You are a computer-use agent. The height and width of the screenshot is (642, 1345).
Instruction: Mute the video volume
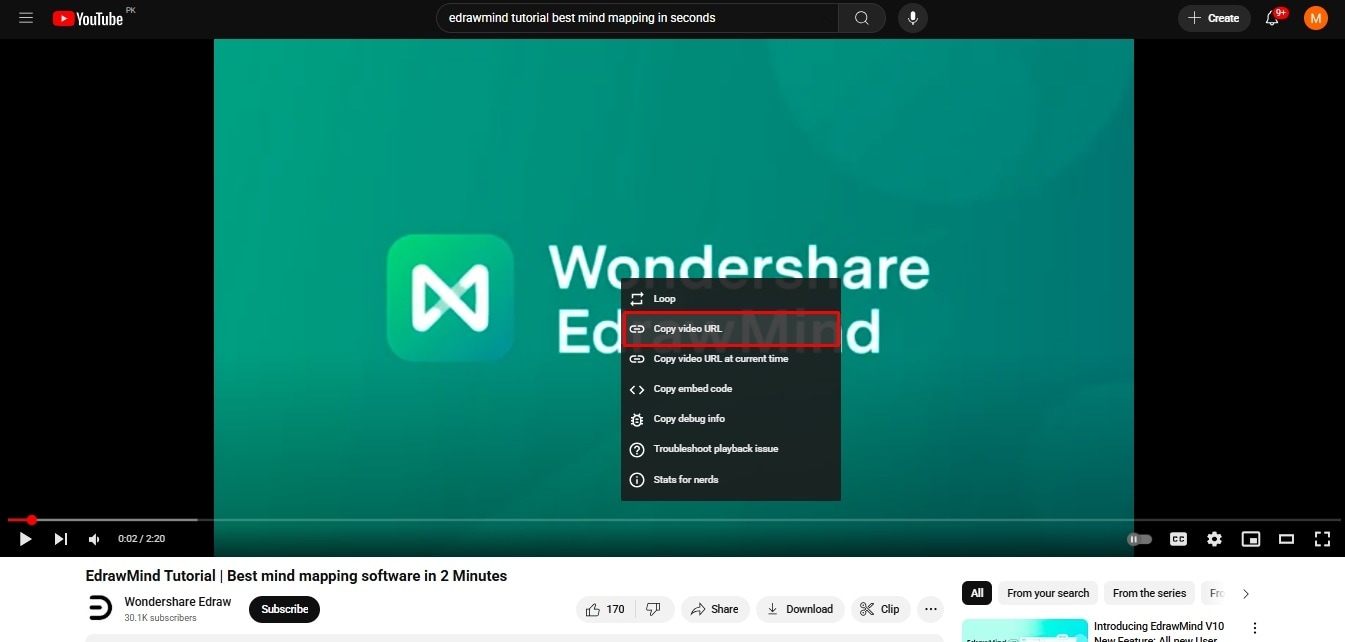pyautogui.click(x=94, y=539)
